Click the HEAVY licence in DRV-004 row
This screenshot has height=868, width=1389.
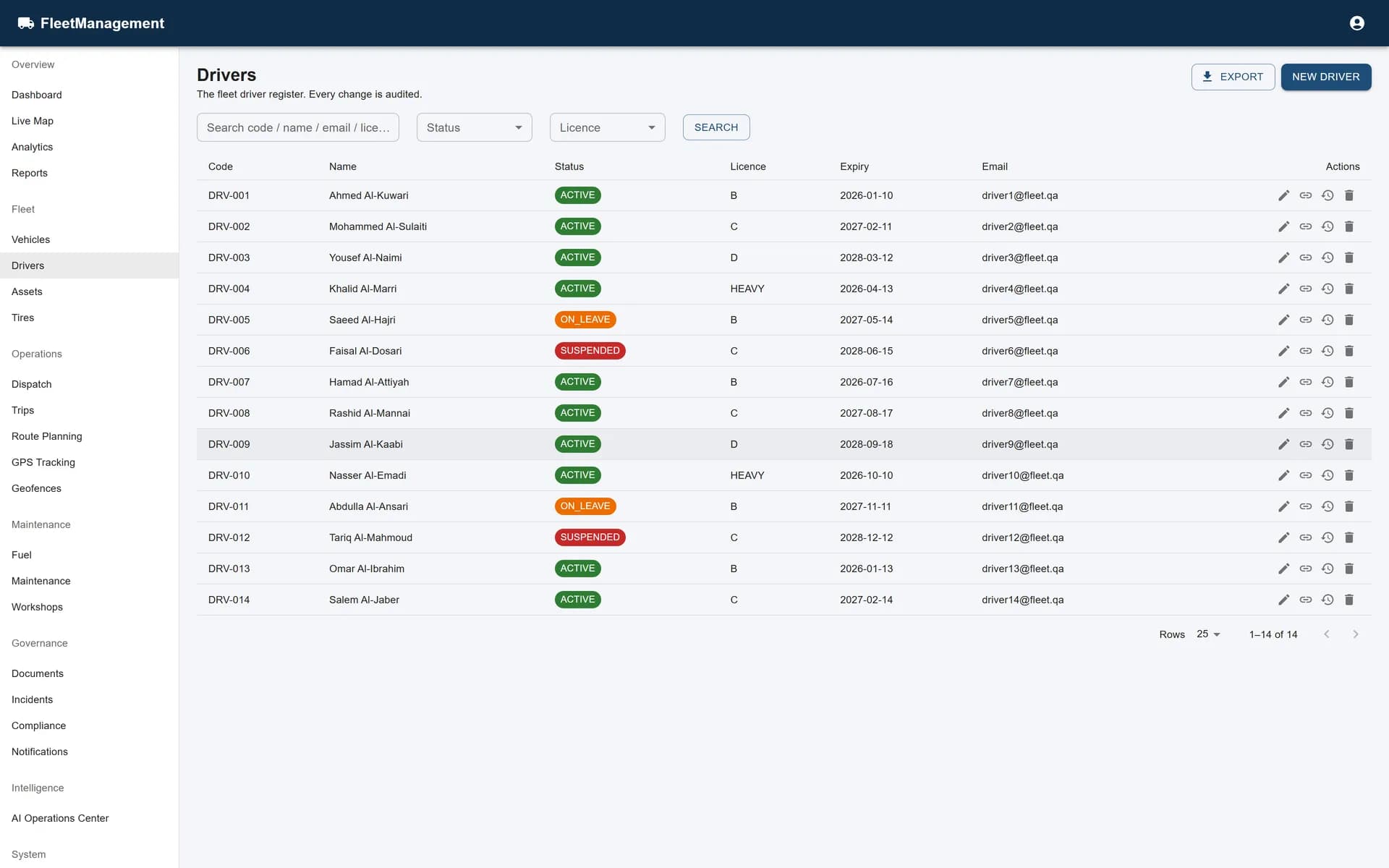coord(747,289)
